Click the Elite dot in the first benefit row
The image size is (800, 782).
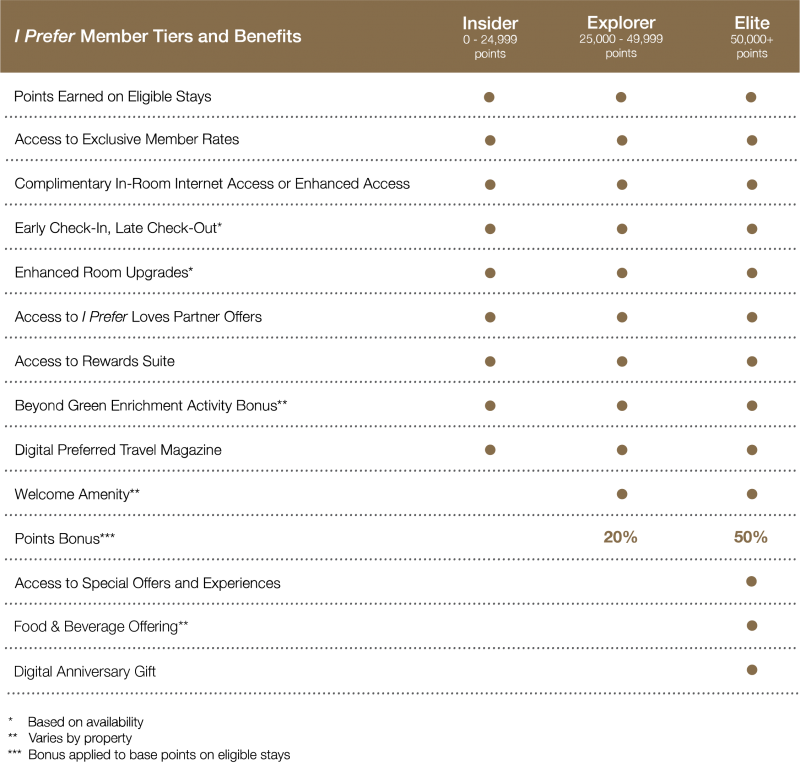751,97
